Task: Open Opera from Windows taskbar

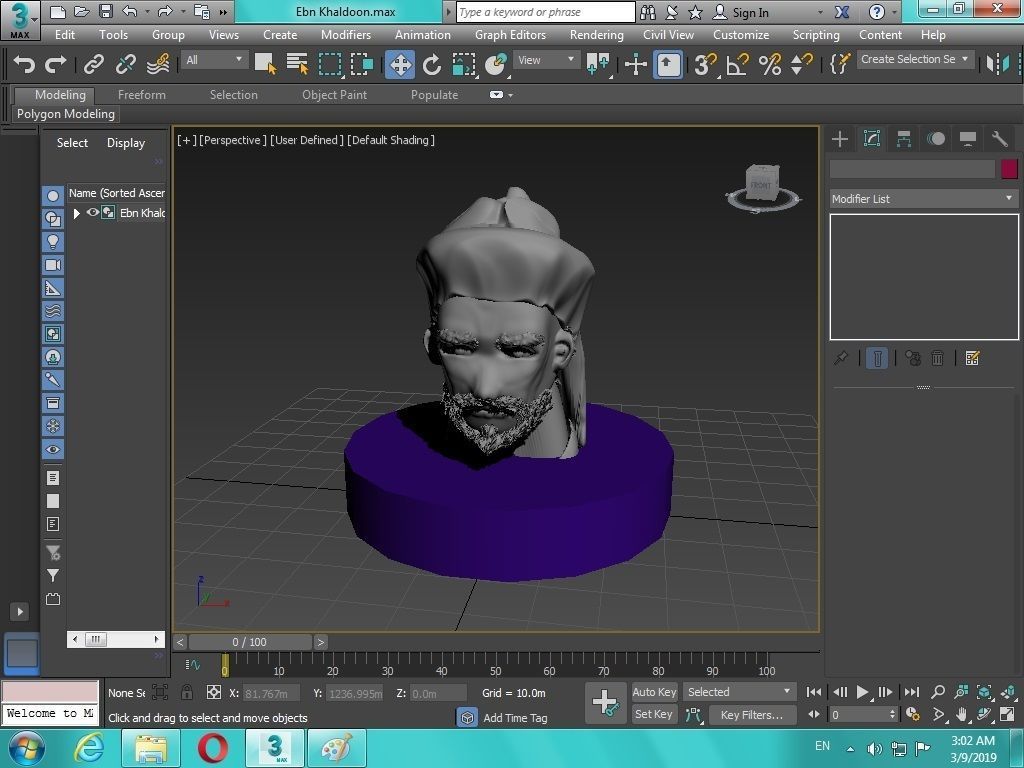Action: tap(213, 748)
